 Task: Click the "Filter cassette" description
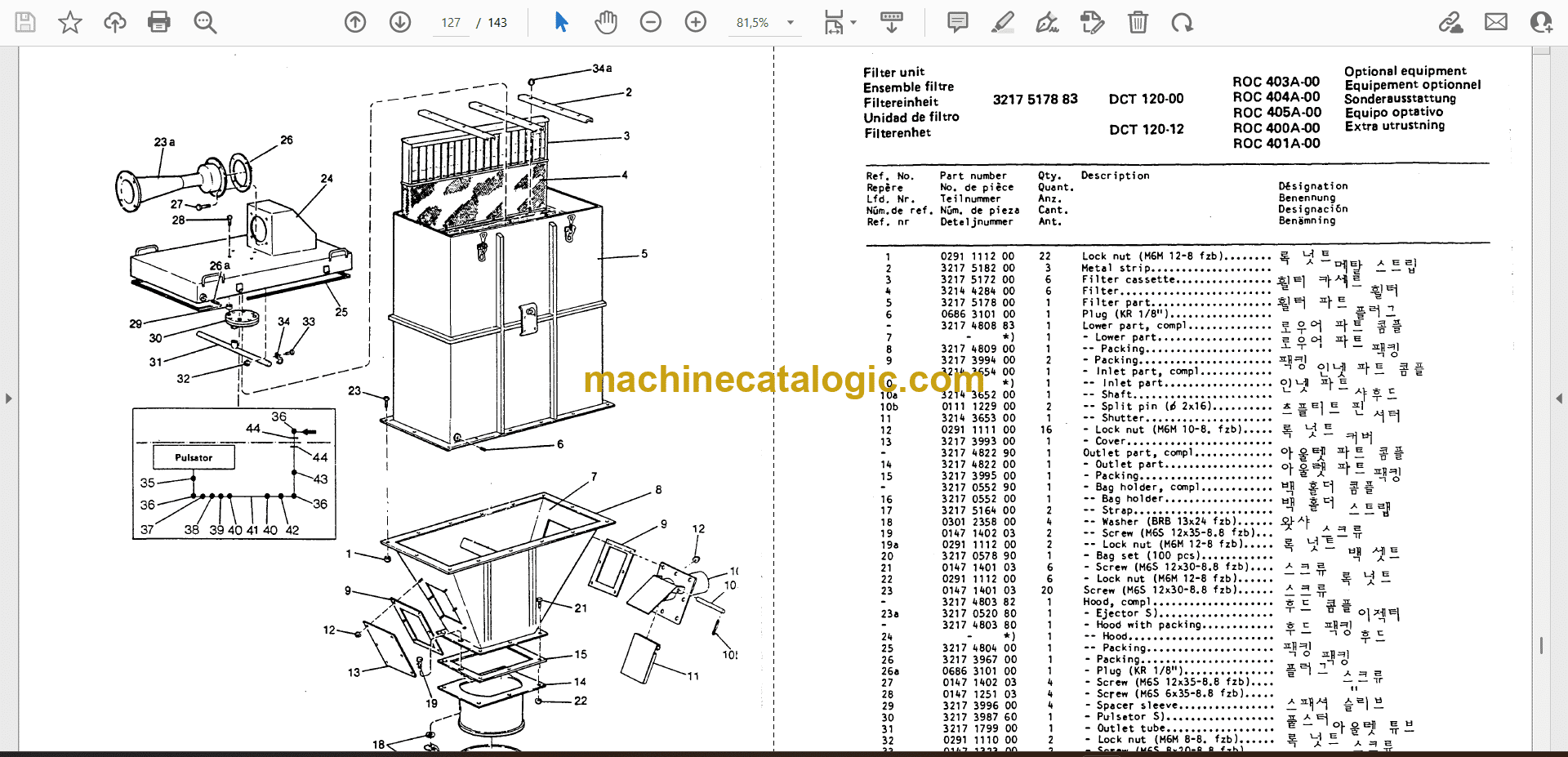tap(1129, 279)
